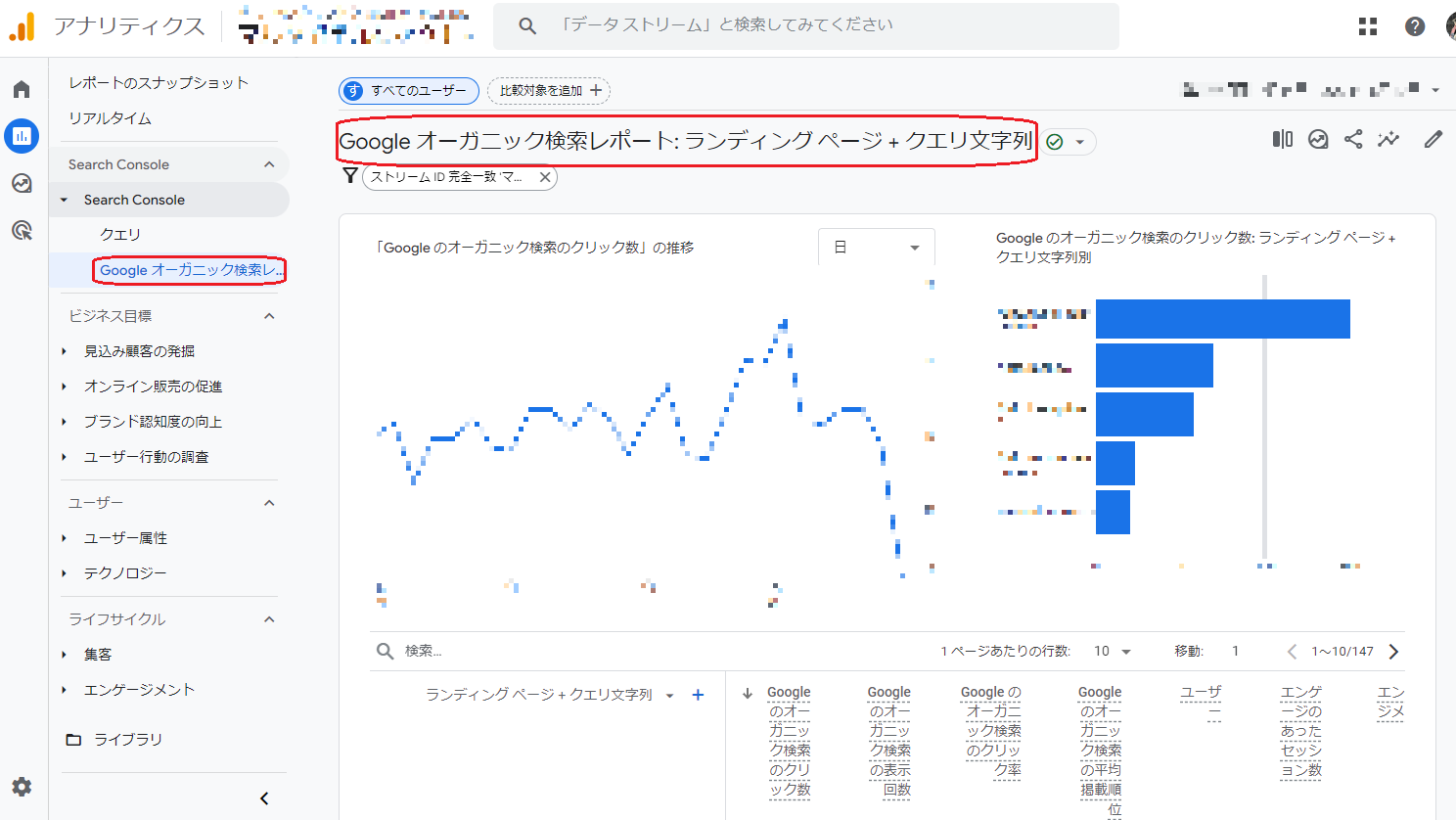Toggle sort order on the clicks column
Viewport: 1456px width, 820px height.
(748, 692)
